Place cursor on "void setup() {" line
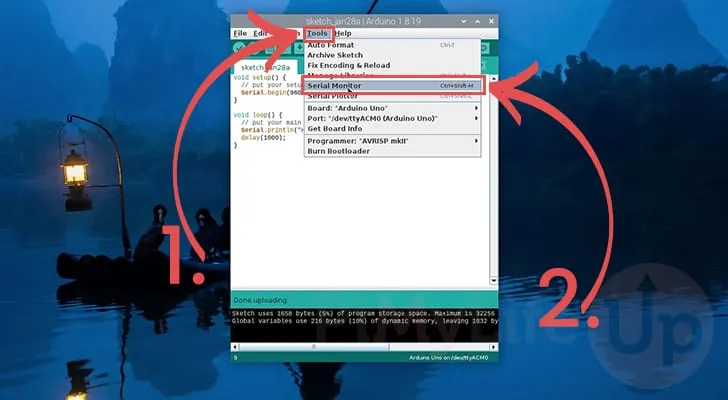 tap(260, 77)
